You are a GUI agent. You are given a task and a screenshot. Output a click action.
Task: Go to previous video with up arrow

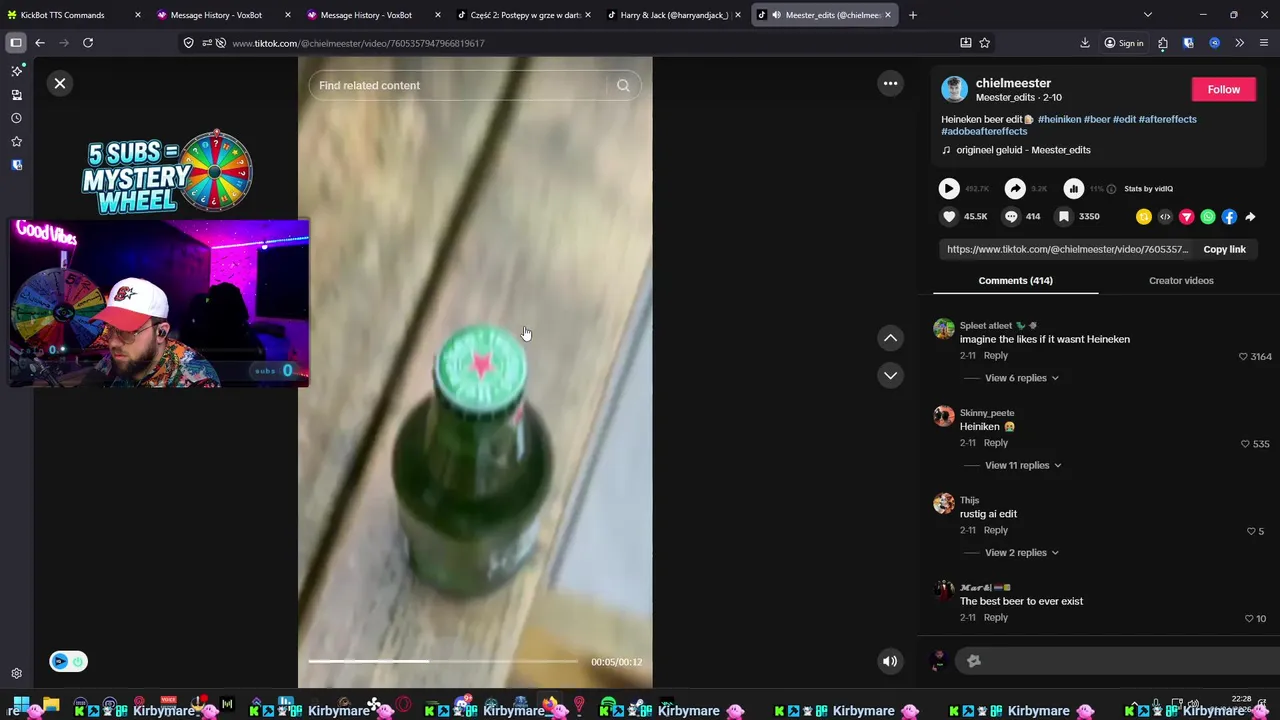click(890, 338)
